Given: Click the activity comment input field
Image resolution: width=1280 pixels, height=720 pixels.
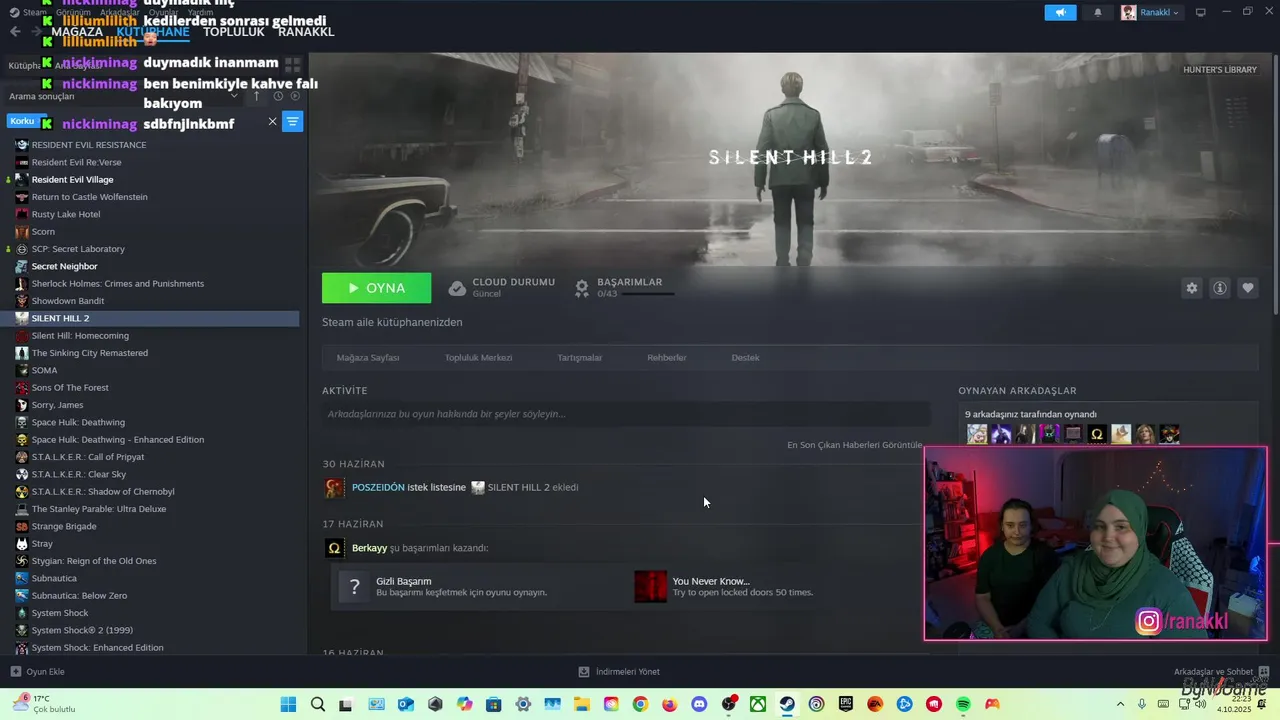Looking at the screenshot, I should [x=626, y=414].
